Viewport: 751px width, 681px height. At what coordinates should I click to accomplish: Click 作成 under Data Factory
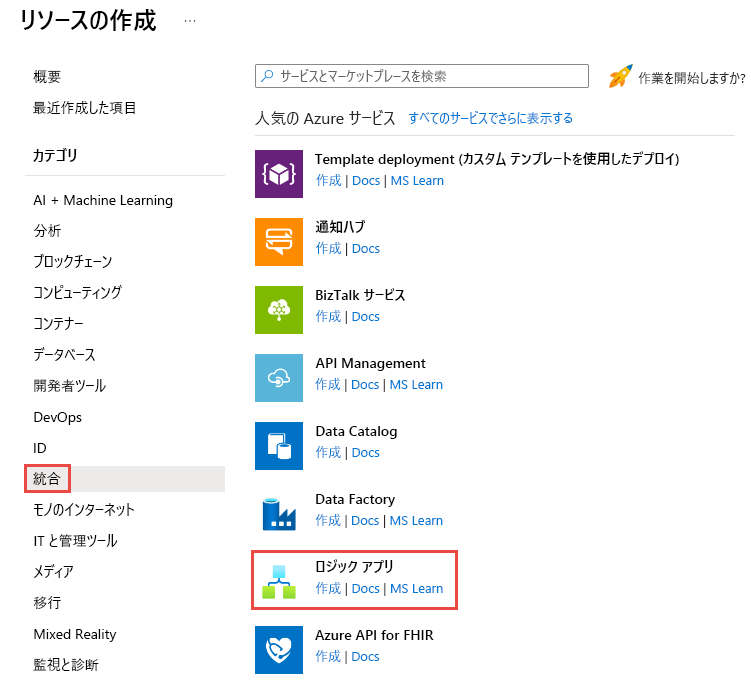(x=328, y=521)
